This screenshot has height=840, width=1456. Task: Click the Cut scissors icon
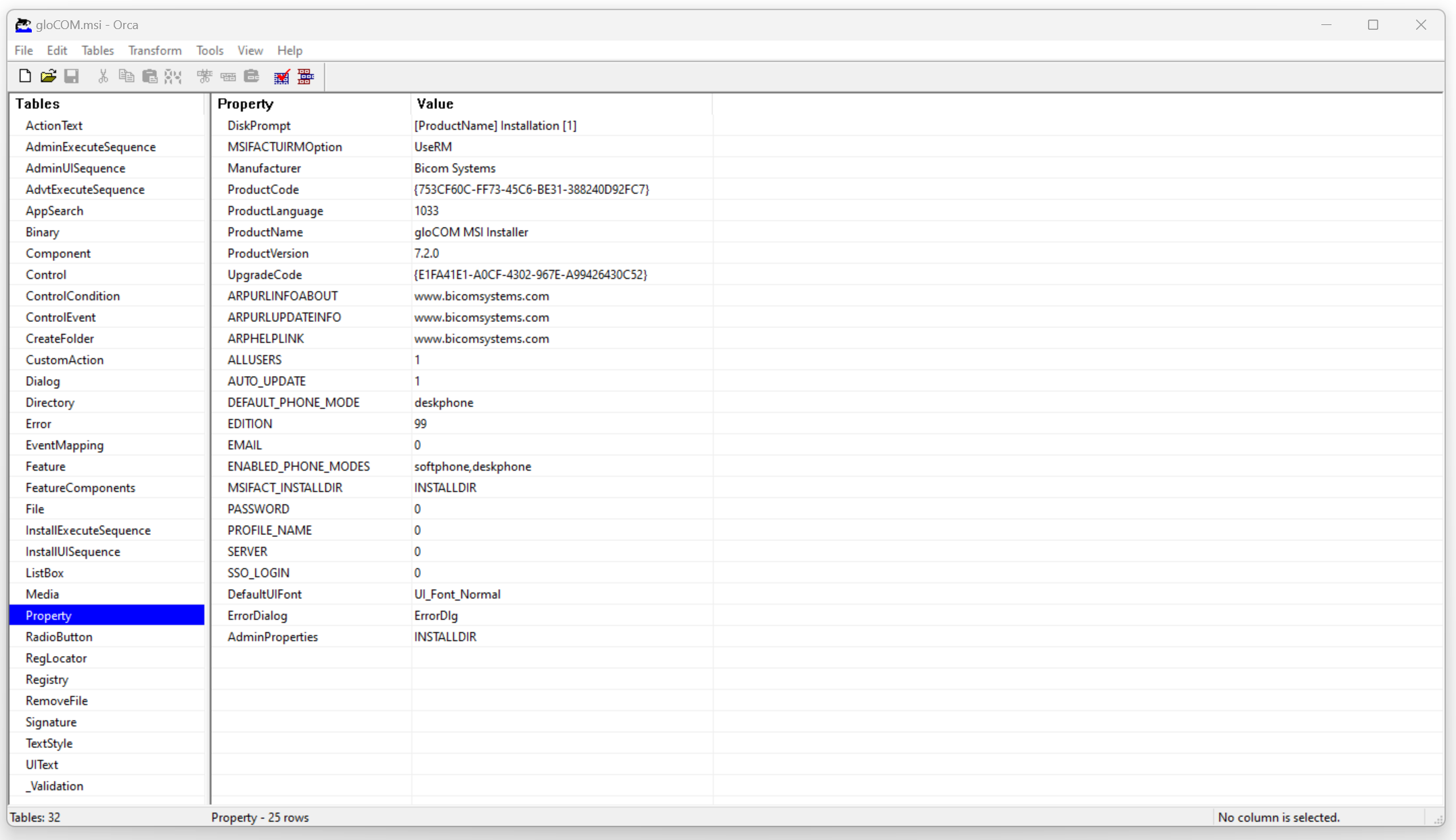(103, 76)
